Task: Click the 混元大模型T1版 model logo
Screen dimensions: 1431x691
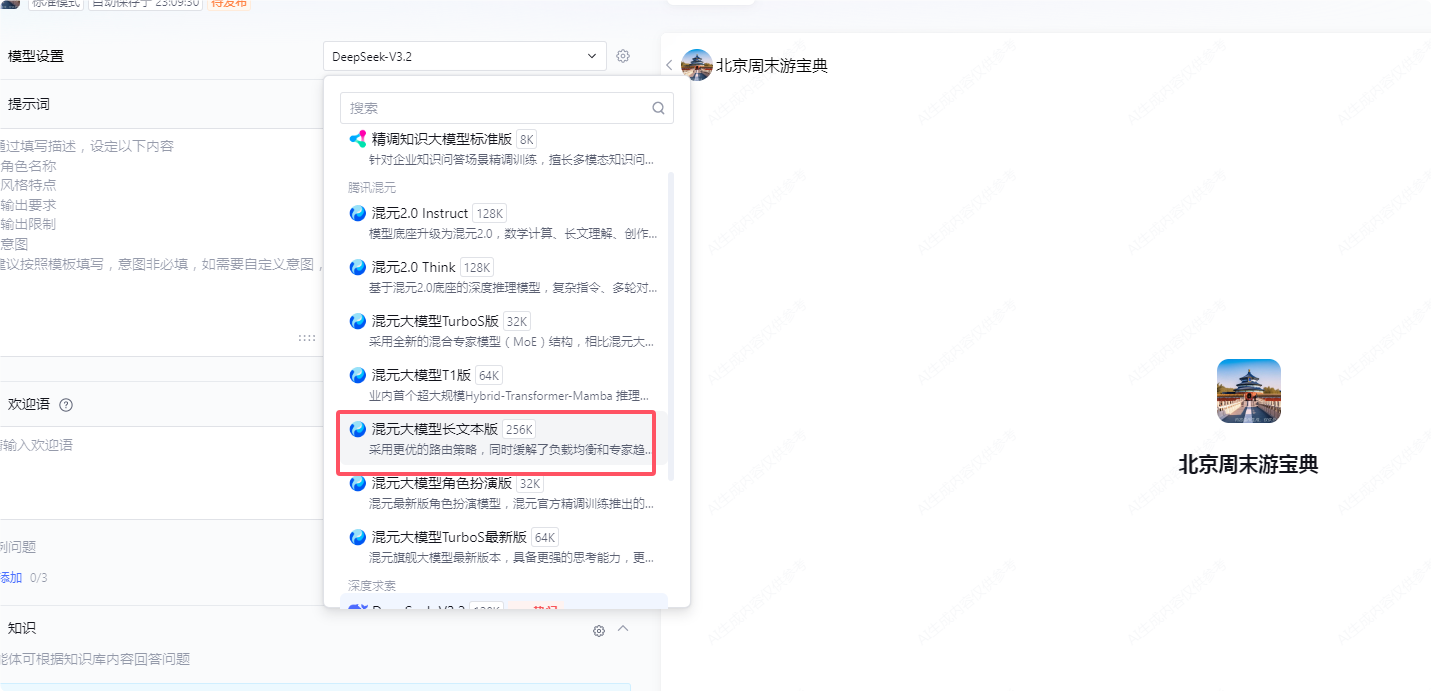Action: point(357,375)
